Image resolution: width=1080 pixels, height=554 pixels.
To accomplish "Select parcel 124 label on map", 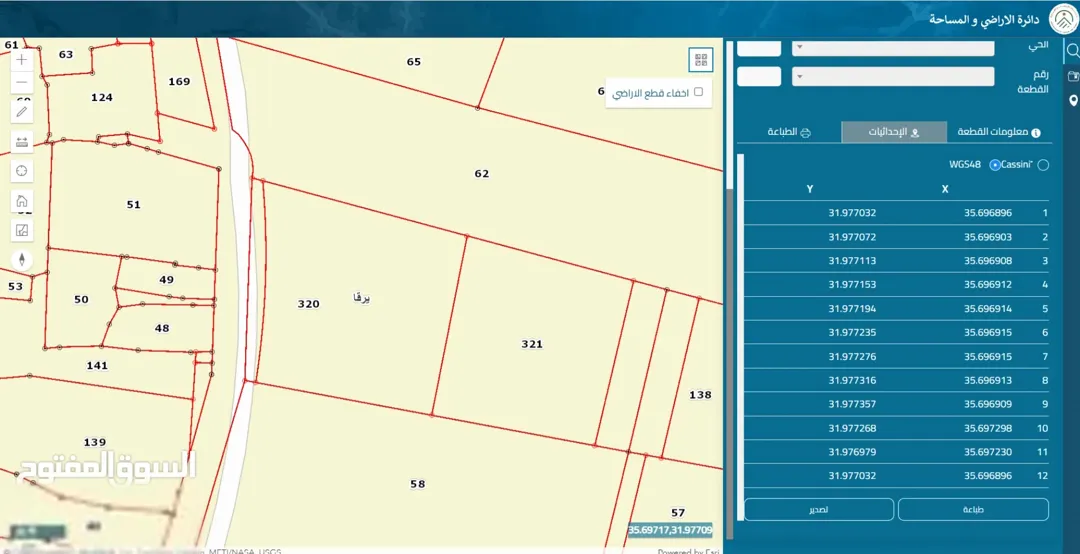I will click(x=101, y=97).
